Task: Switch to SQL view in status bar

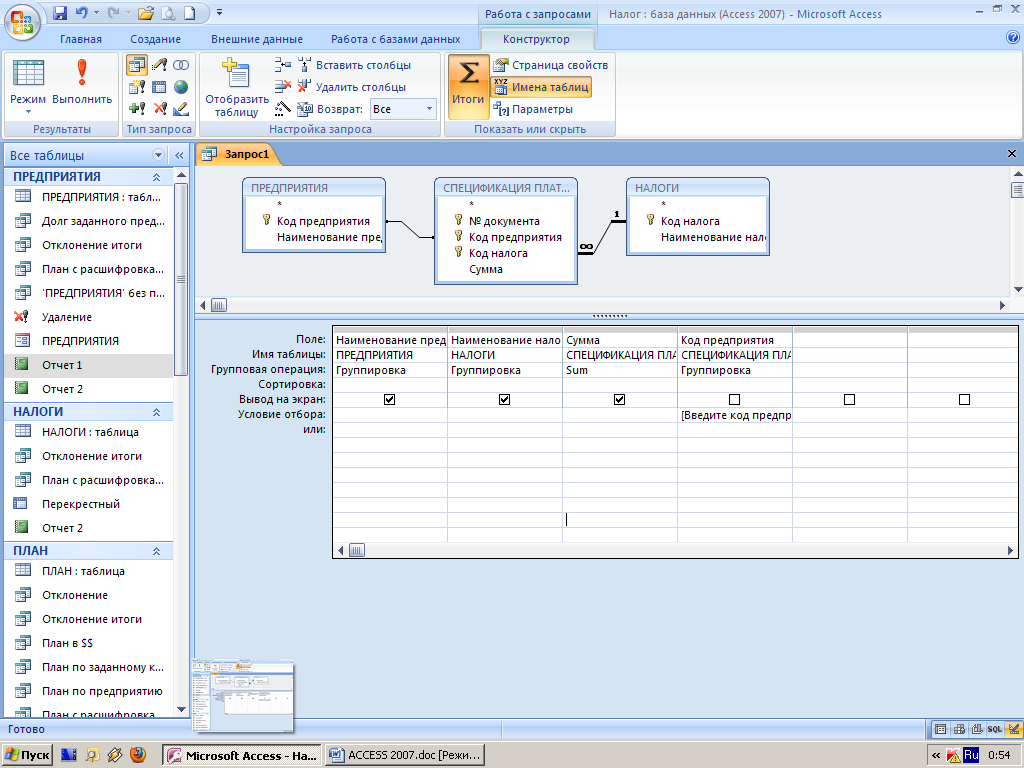Action: pos(995,729)
